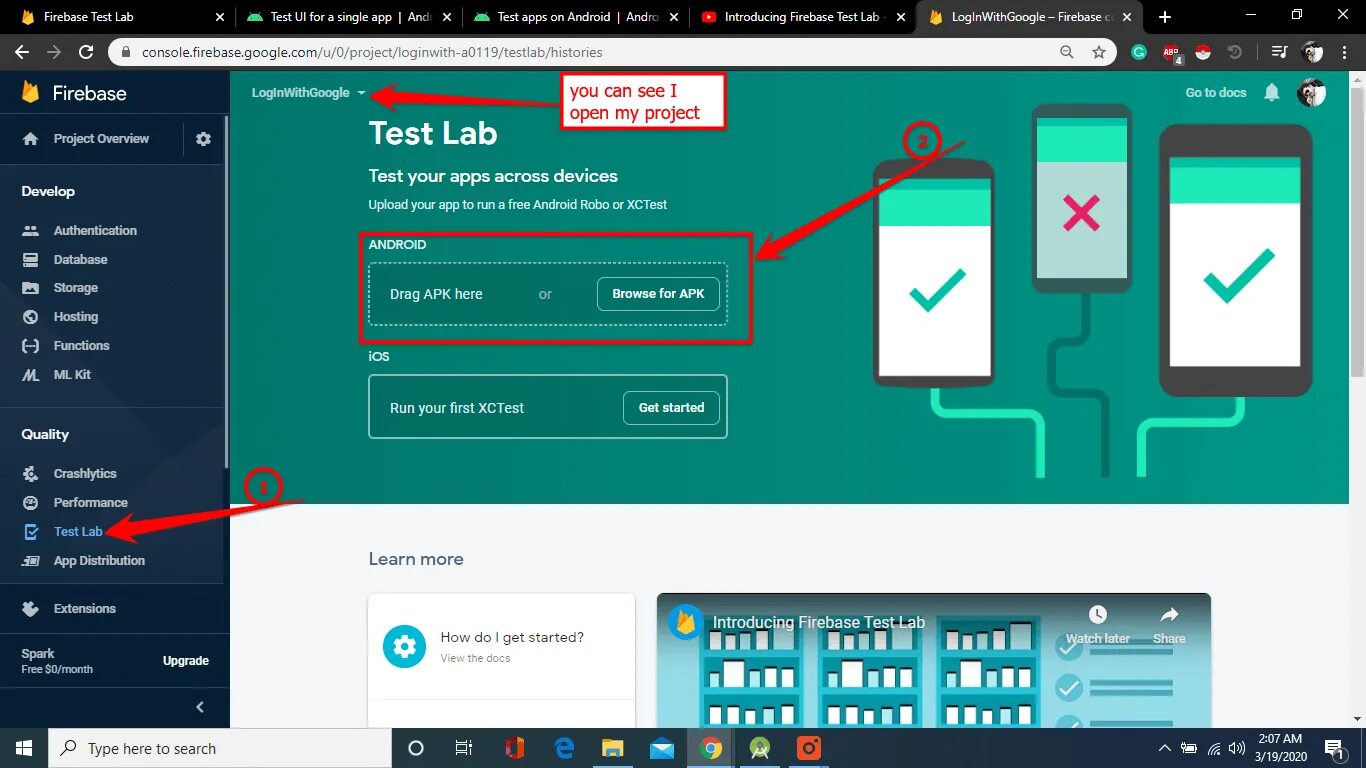Click the Test Lab checklist icon
This screenshot has height=768, width=1366.
(x=31, y=532)
